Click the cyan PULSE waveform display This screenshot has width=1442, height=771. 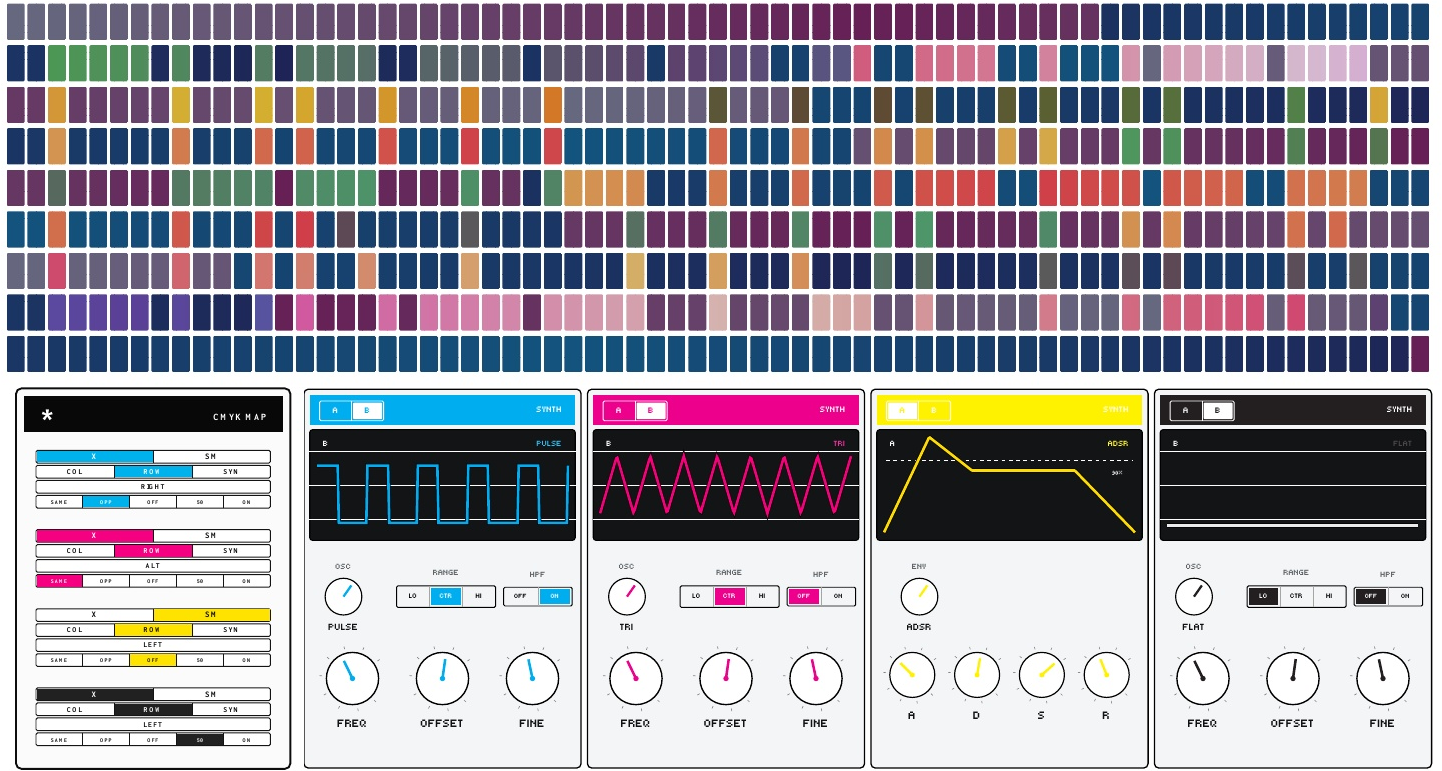point(443,485)
